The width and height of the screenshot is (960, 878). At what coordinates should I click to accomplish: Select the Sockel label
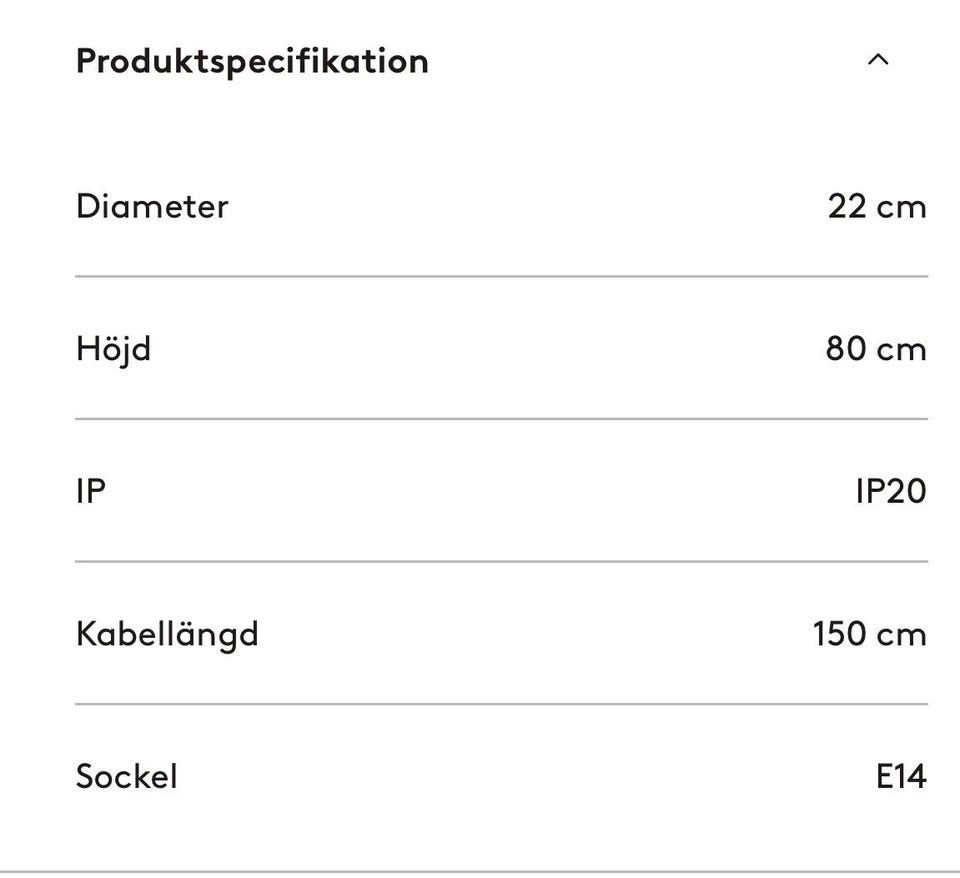click(x=126, y=776)
